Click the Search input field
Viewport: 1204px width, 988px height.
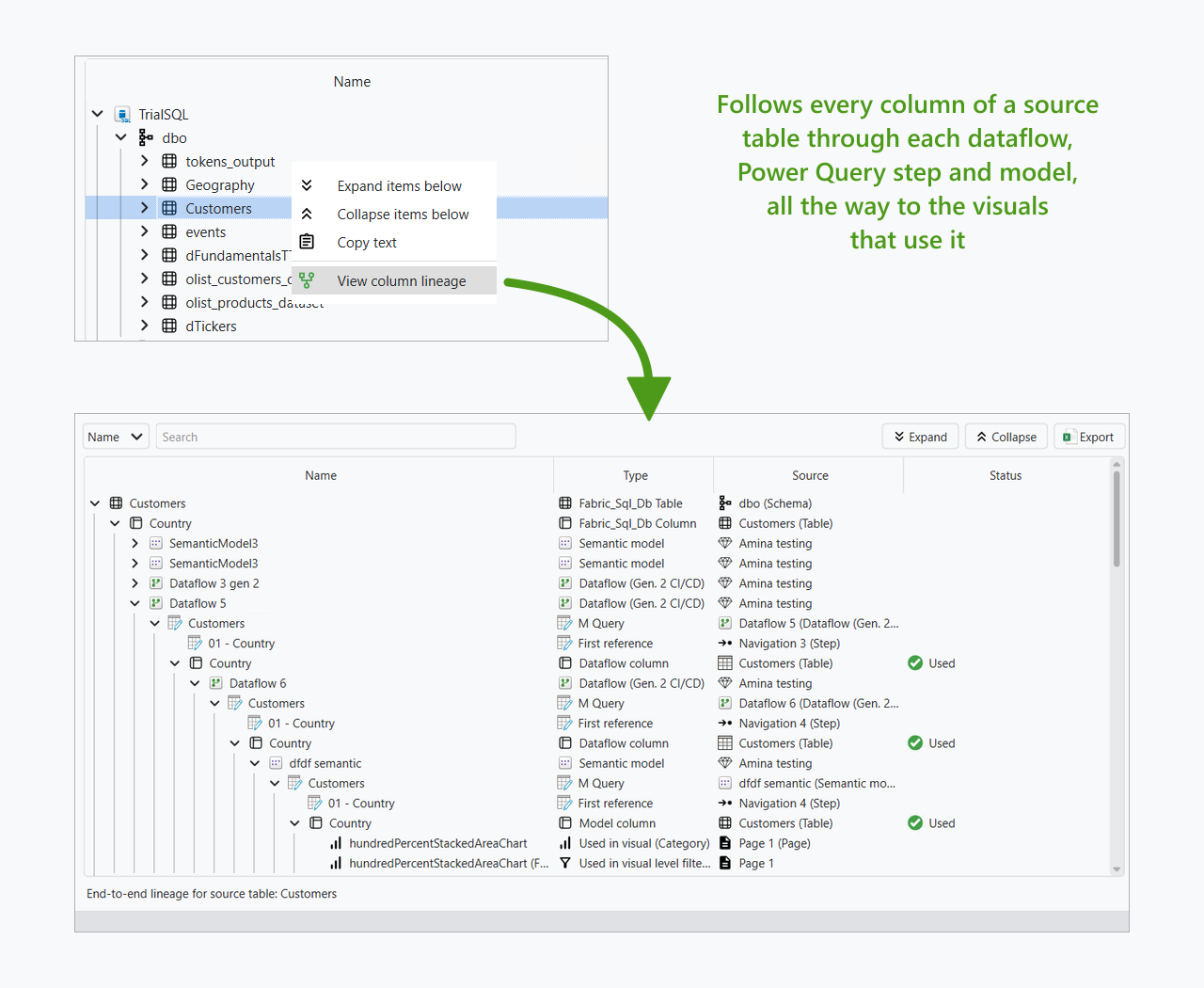[x=336, y=437]
